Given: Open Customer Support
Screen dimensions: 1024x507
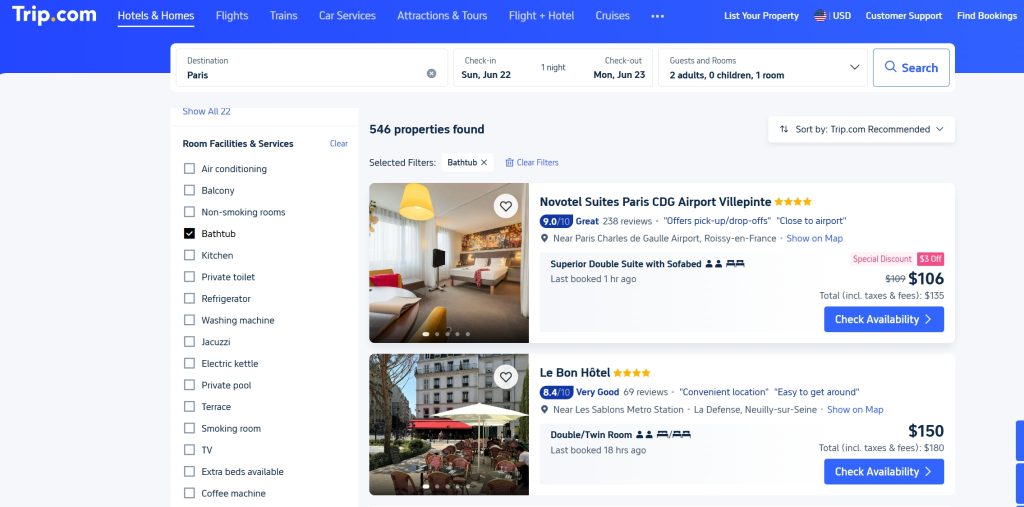Looking at the screenshot, I should [x=904, y=16].
